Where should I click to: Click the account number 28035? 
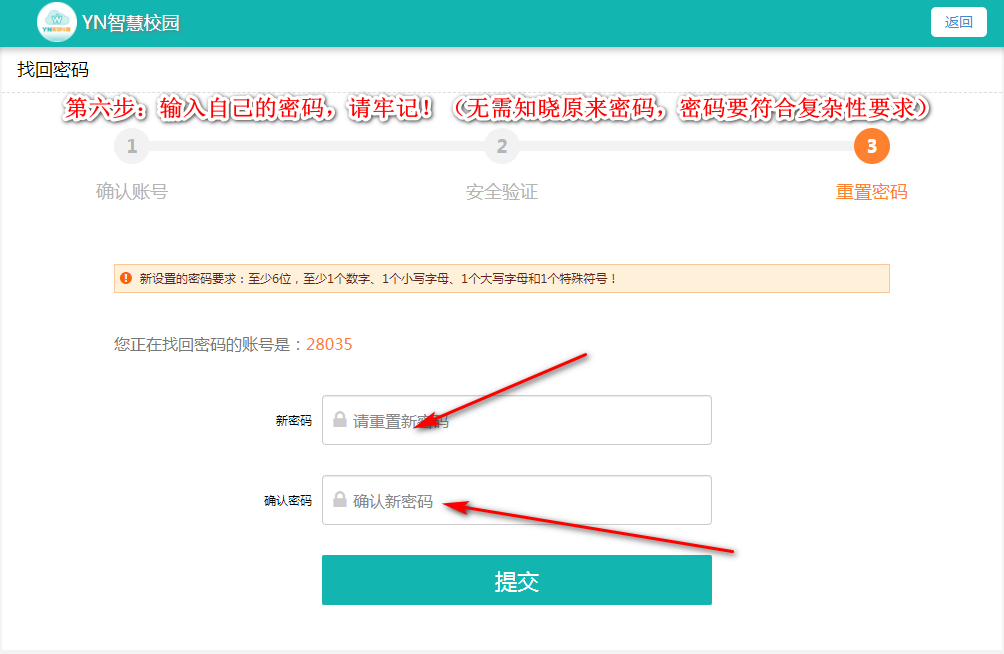point(329,344)
